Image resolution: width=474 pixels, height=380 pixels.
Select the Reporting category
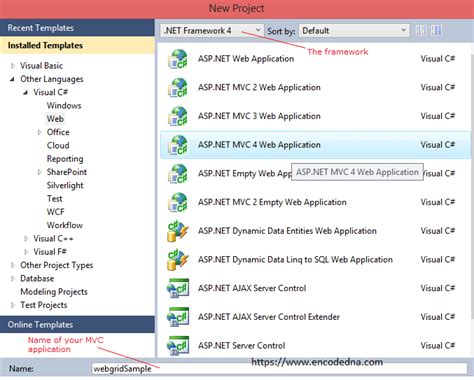coord(65,159)
